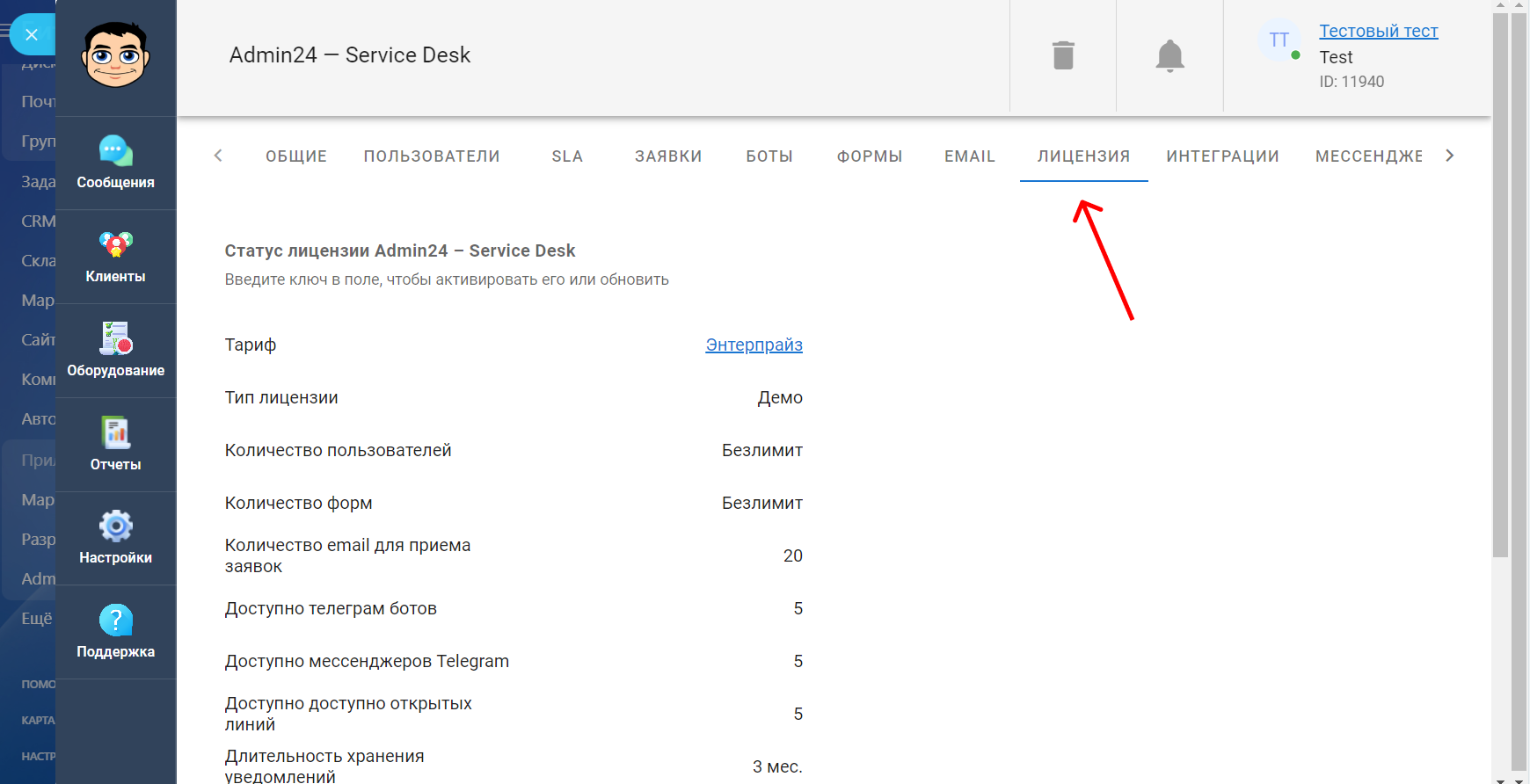
Task: Switch to the ПОЛЬЗОВАТЕЛИ tab
Action: coord(432,156)
